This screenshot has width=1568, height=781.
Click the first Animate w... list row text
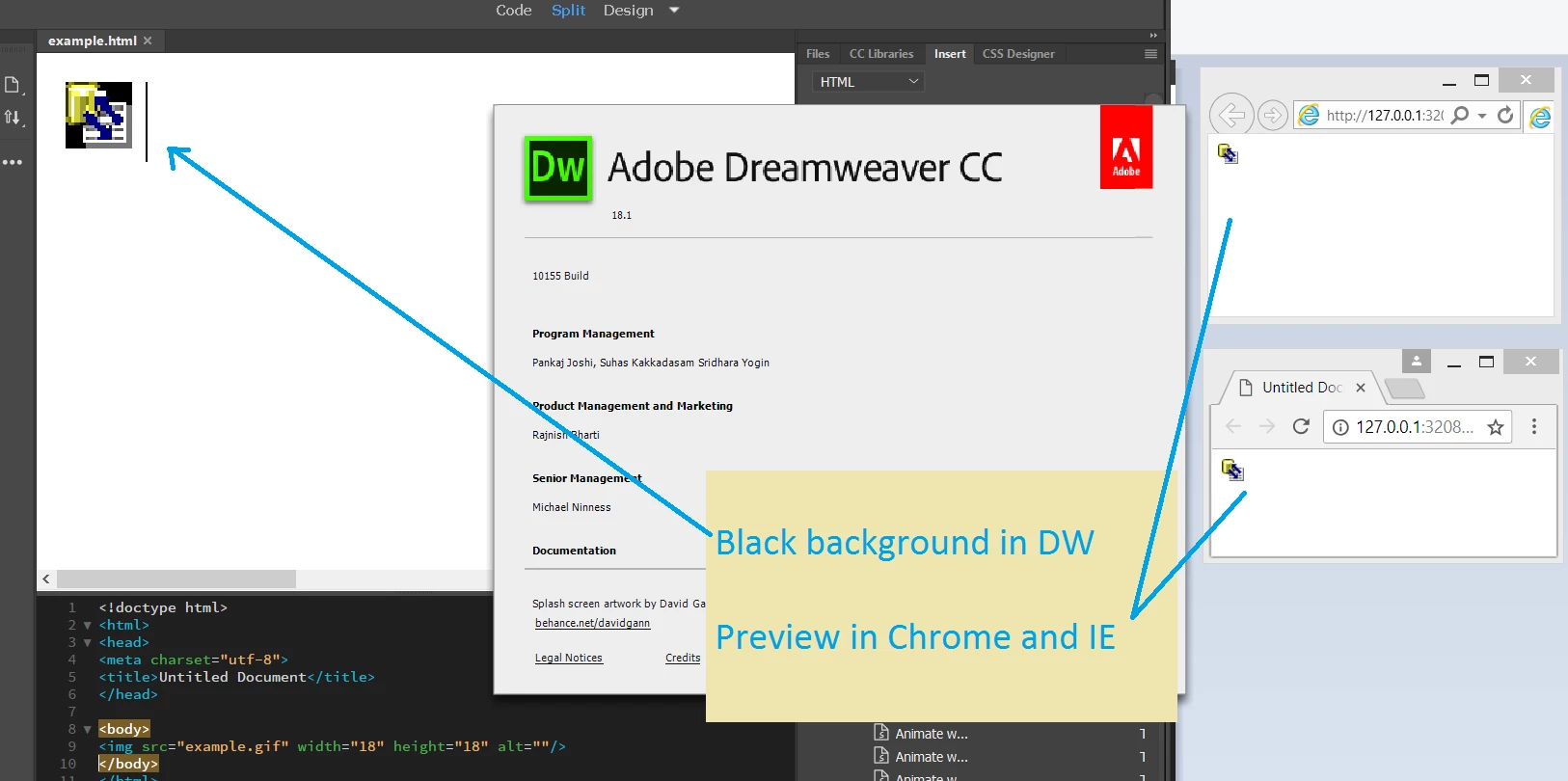click(x=932, y=734)
